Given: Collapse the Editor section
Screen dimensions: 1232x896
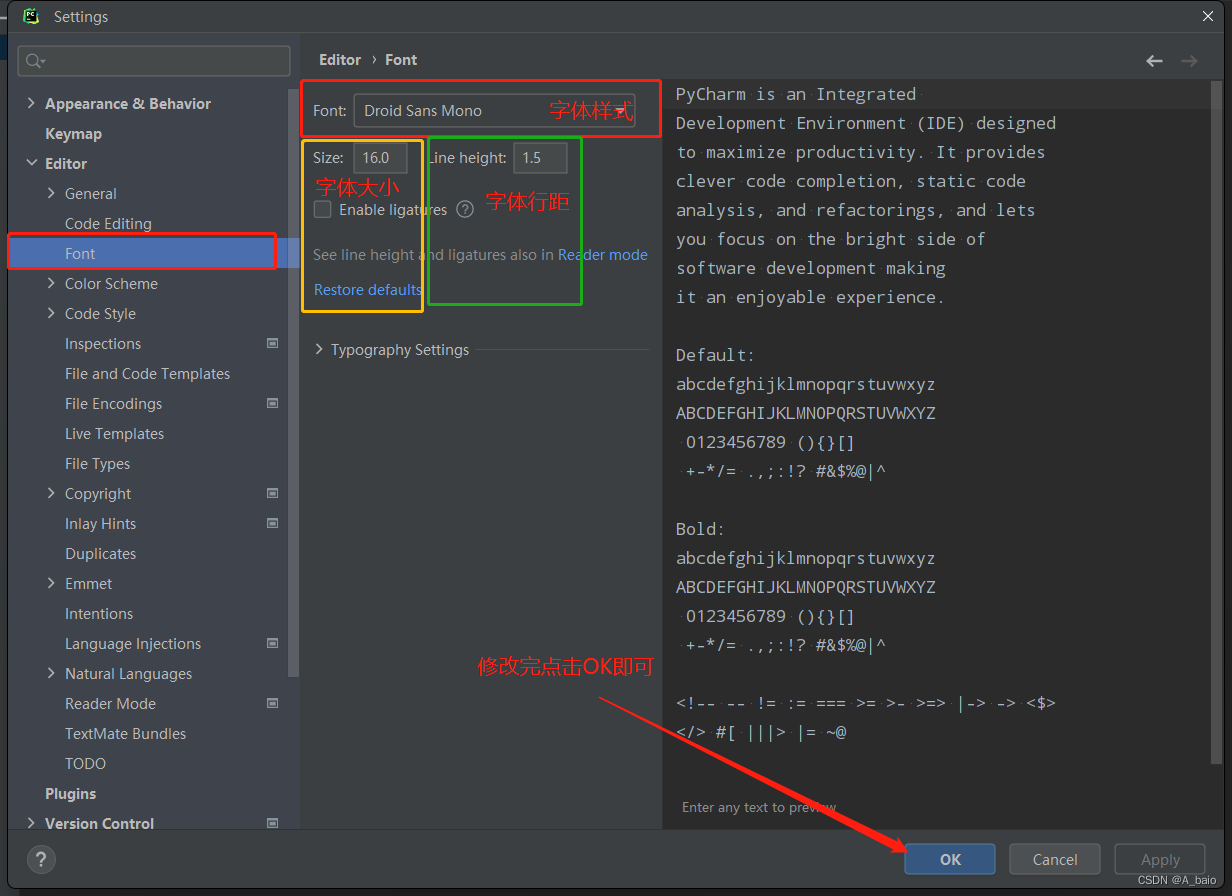Looking at the screenshot, I should [x=31, y=163].
